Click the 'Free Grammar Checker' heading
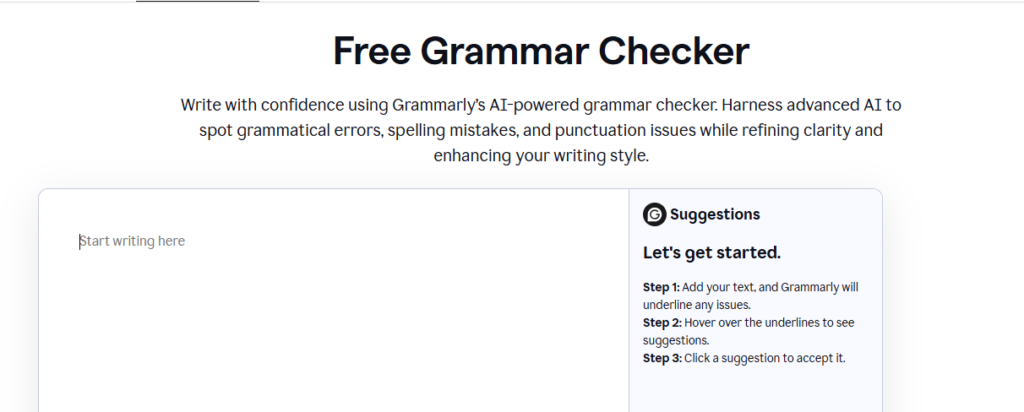1024x412 pixels. click(541, 50)
